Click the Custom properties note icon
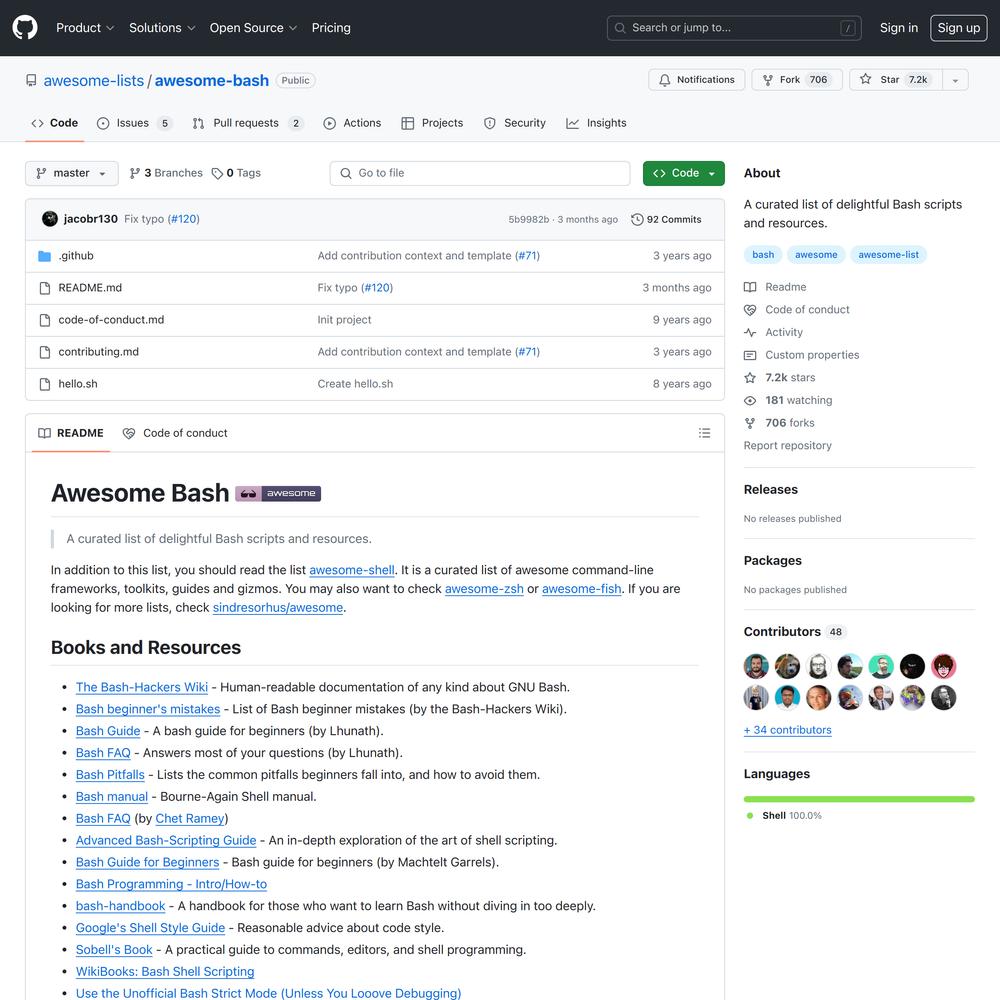 (x=750, y=355)
